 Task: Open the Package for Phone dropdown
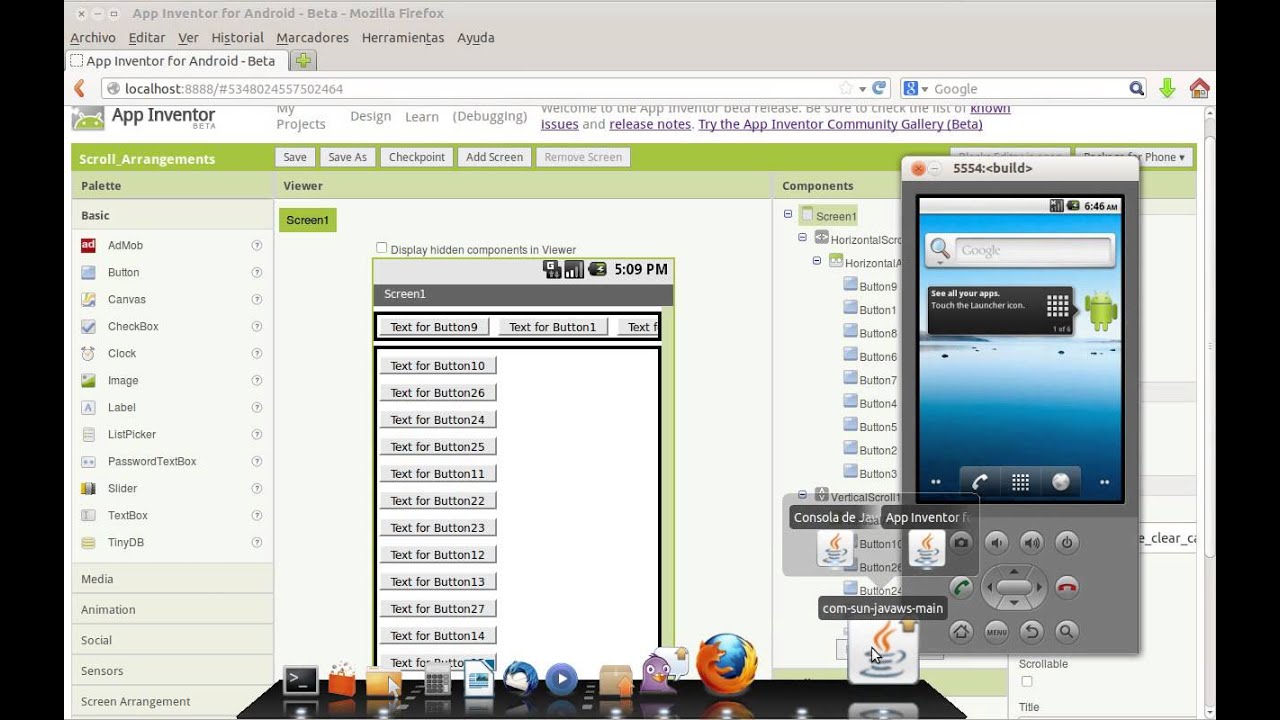[x=1134, y=157]
